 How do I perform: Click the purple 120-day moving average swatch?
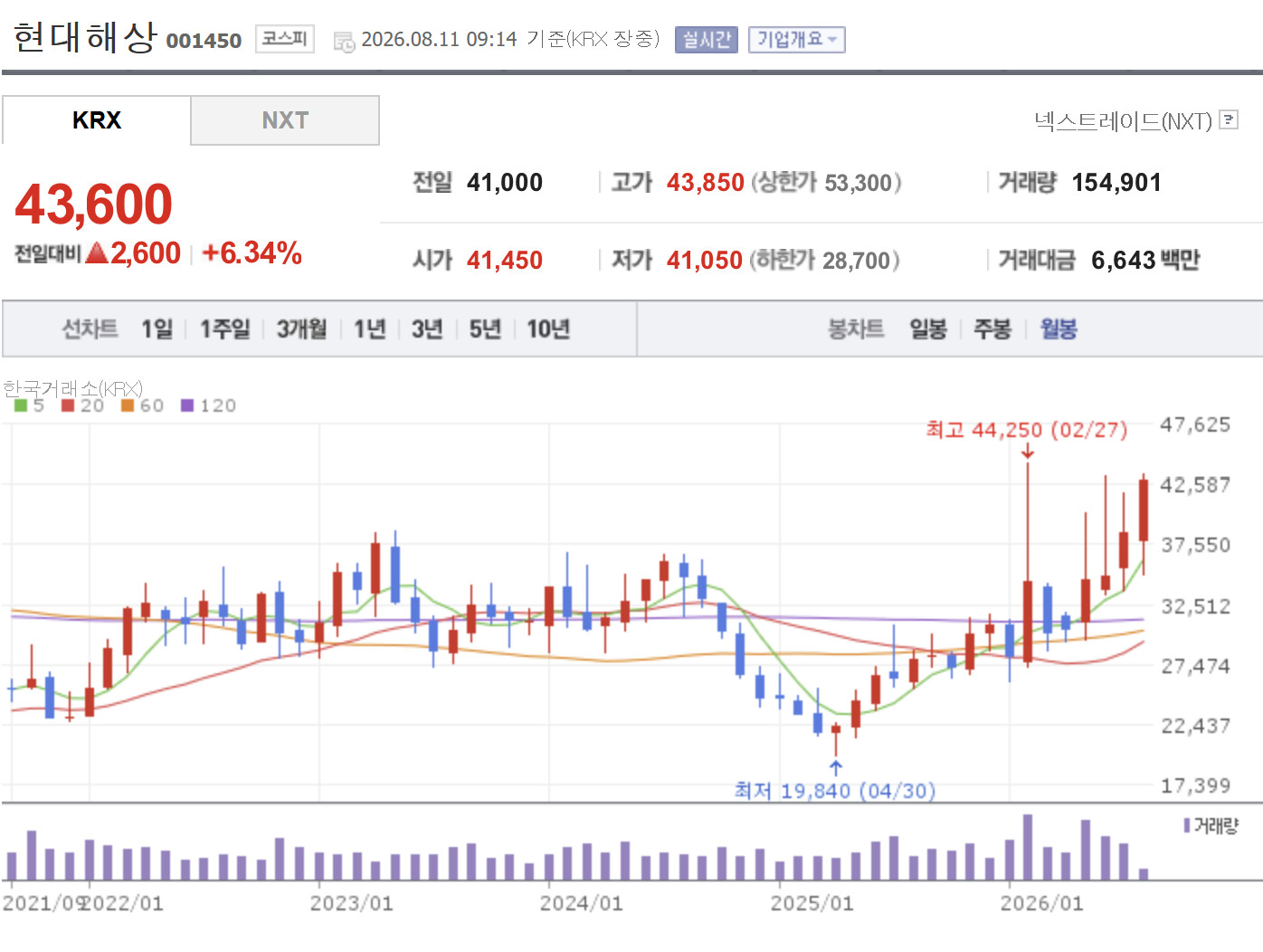pos(187,405)
